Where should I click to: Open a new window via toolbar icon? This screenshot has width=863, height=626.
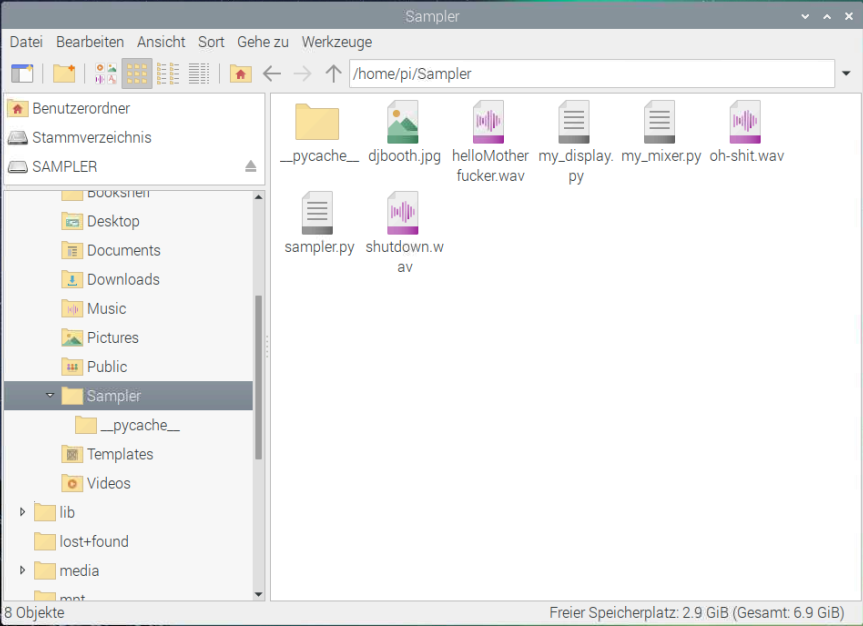(x=22, y=73)
